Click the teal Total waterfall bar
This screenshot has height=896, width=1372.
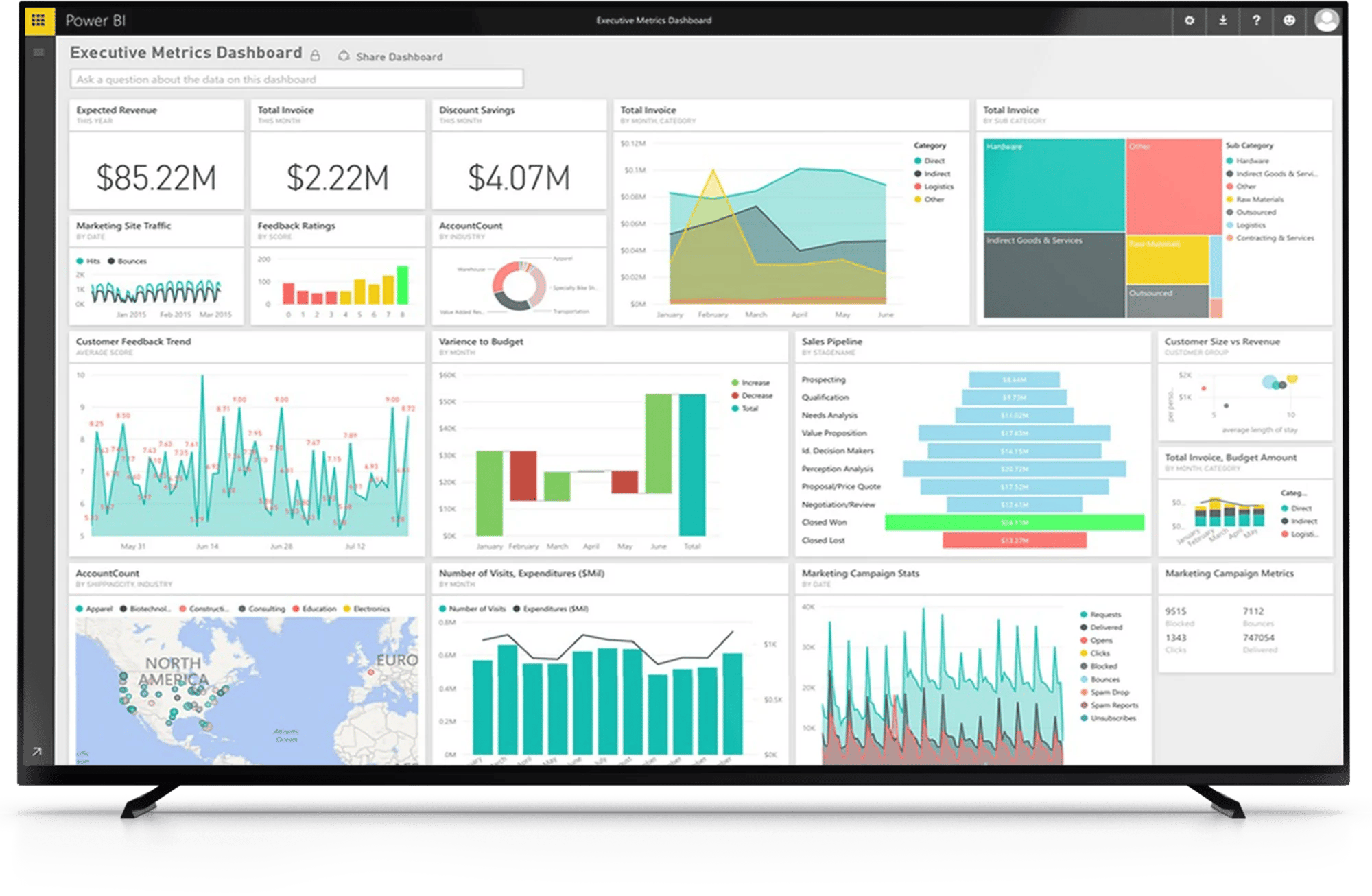click(692, 464)
